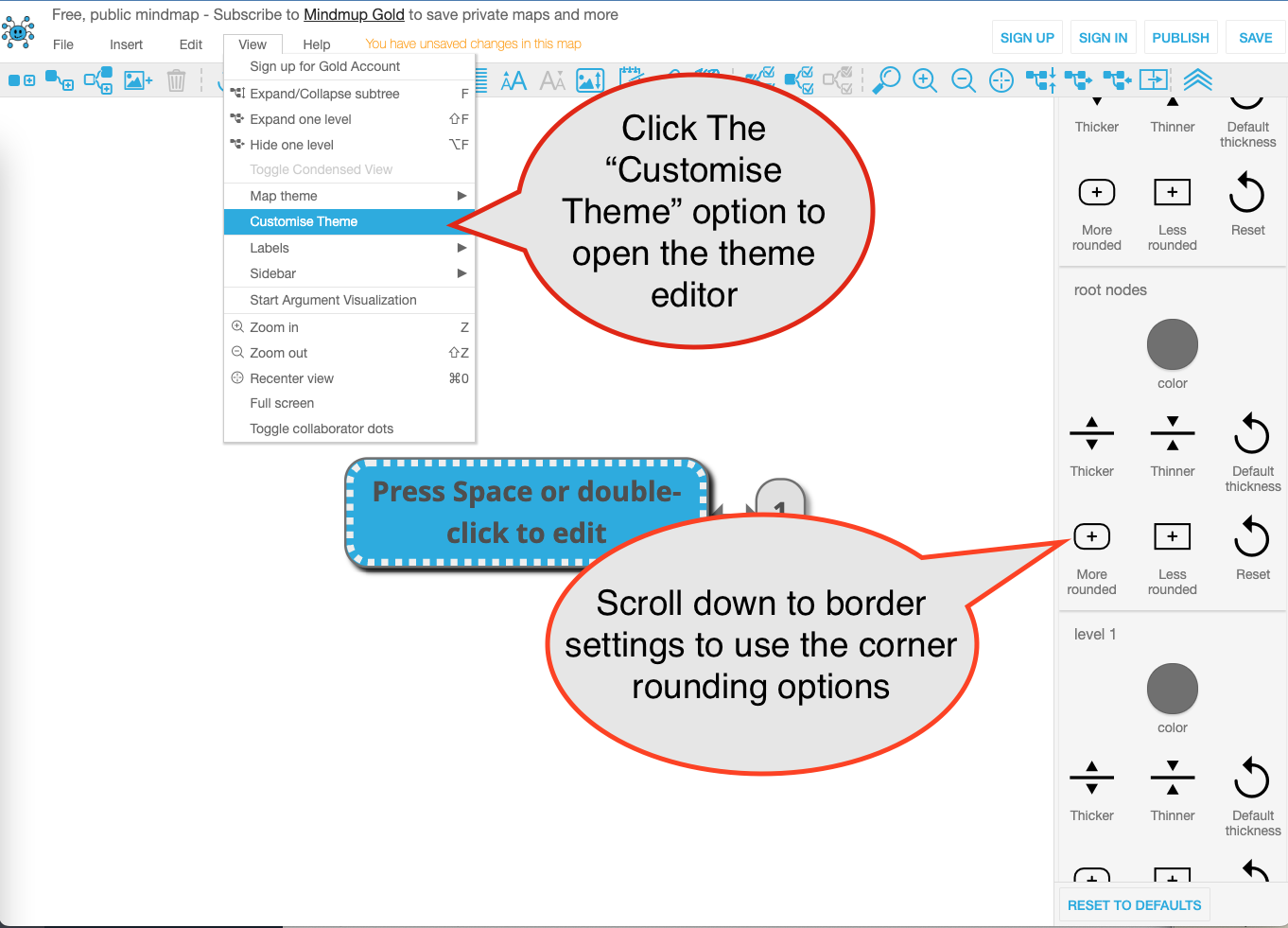Select Customise Theme menu option
The image size is (1288, 928).
tap(349, 221)
